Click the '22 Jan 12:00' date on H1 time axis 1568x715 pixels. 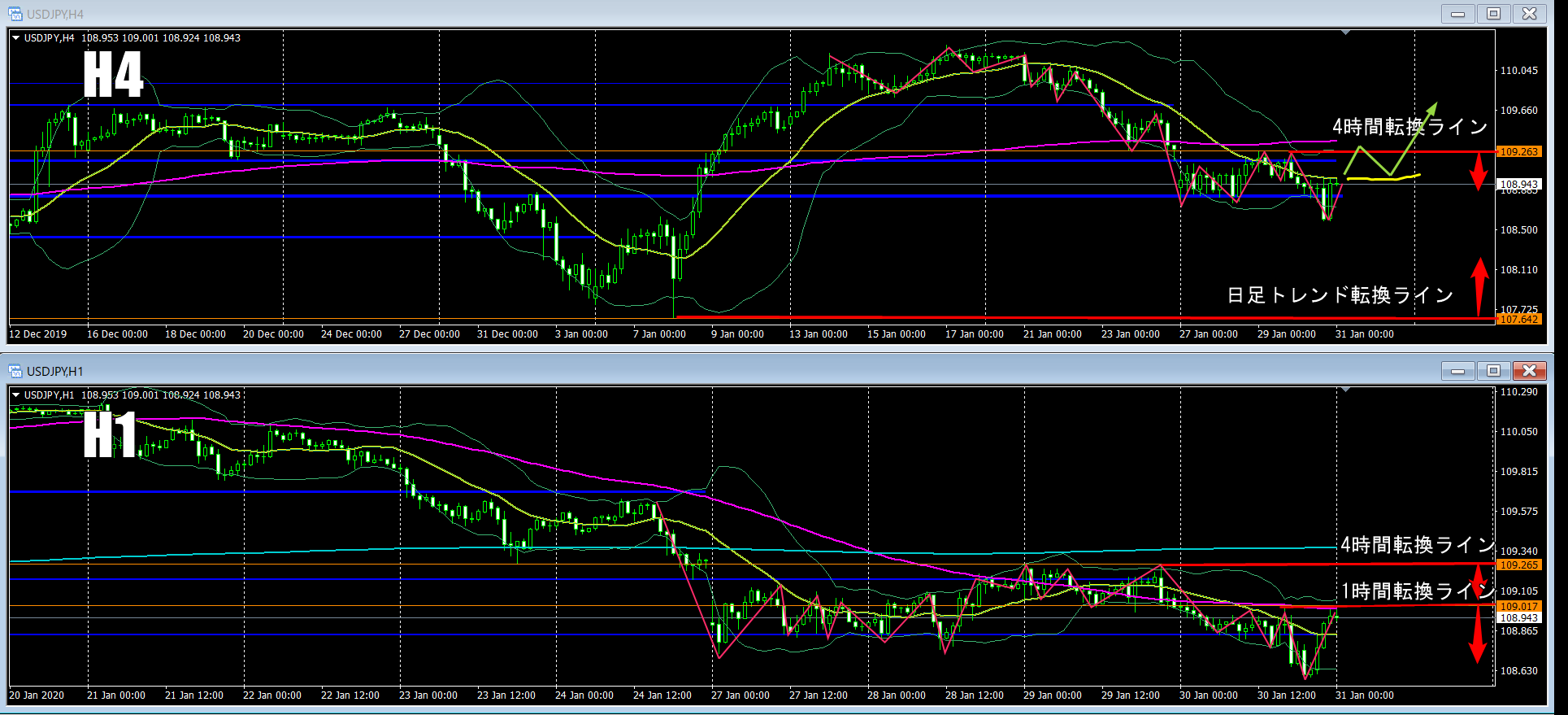tap(350, 695)
